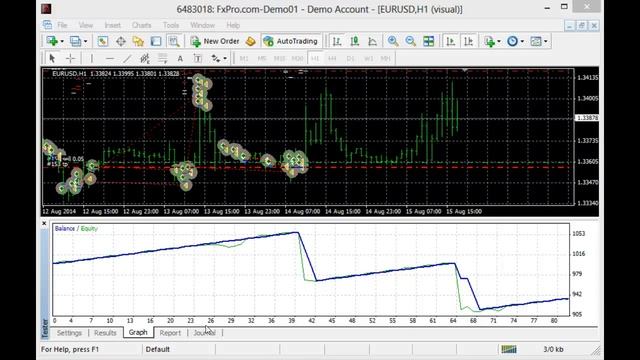
Task: Zoom out of the chart
Action: [x=411, y=41]
